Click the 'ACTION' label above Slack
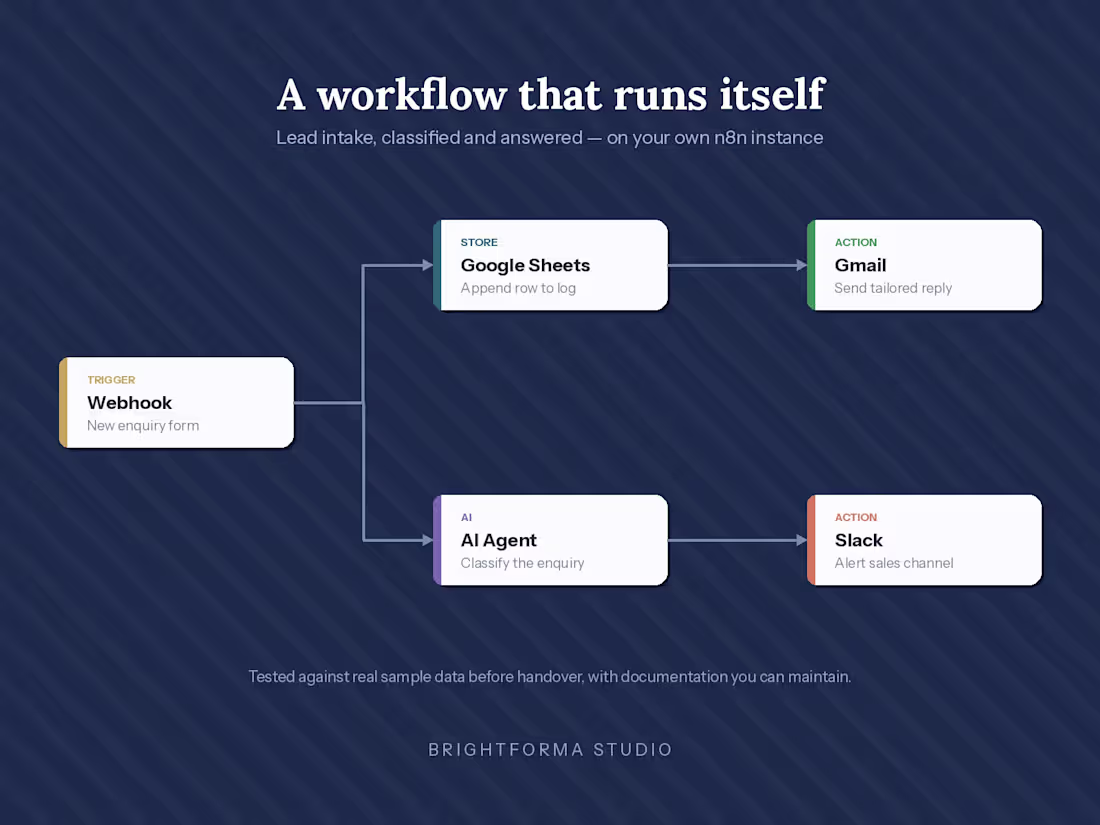The height and width of the screenshot is (825, 1100). coord(856,517)
